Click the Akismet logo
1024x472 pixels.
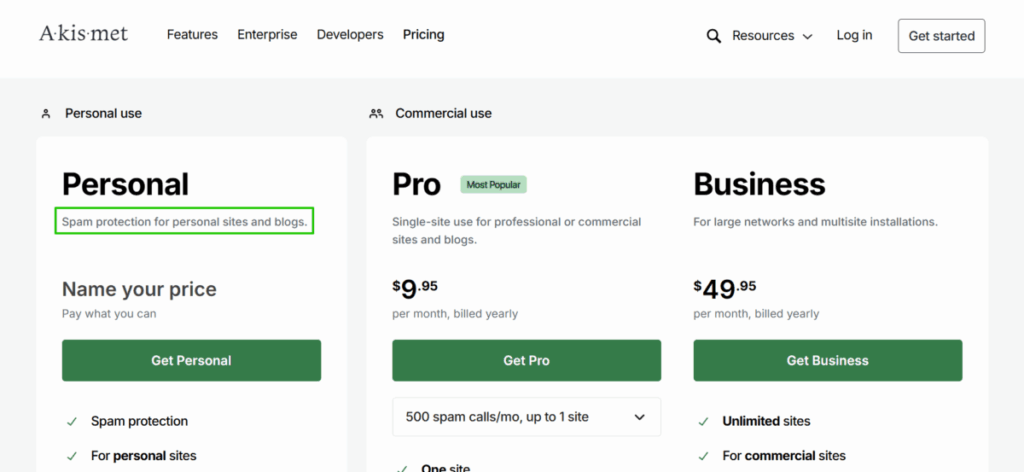[83, 35]
